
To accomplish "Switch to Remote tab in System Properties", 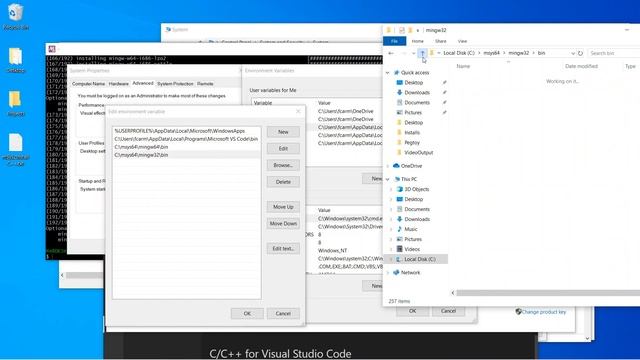I will pos(205,84).
